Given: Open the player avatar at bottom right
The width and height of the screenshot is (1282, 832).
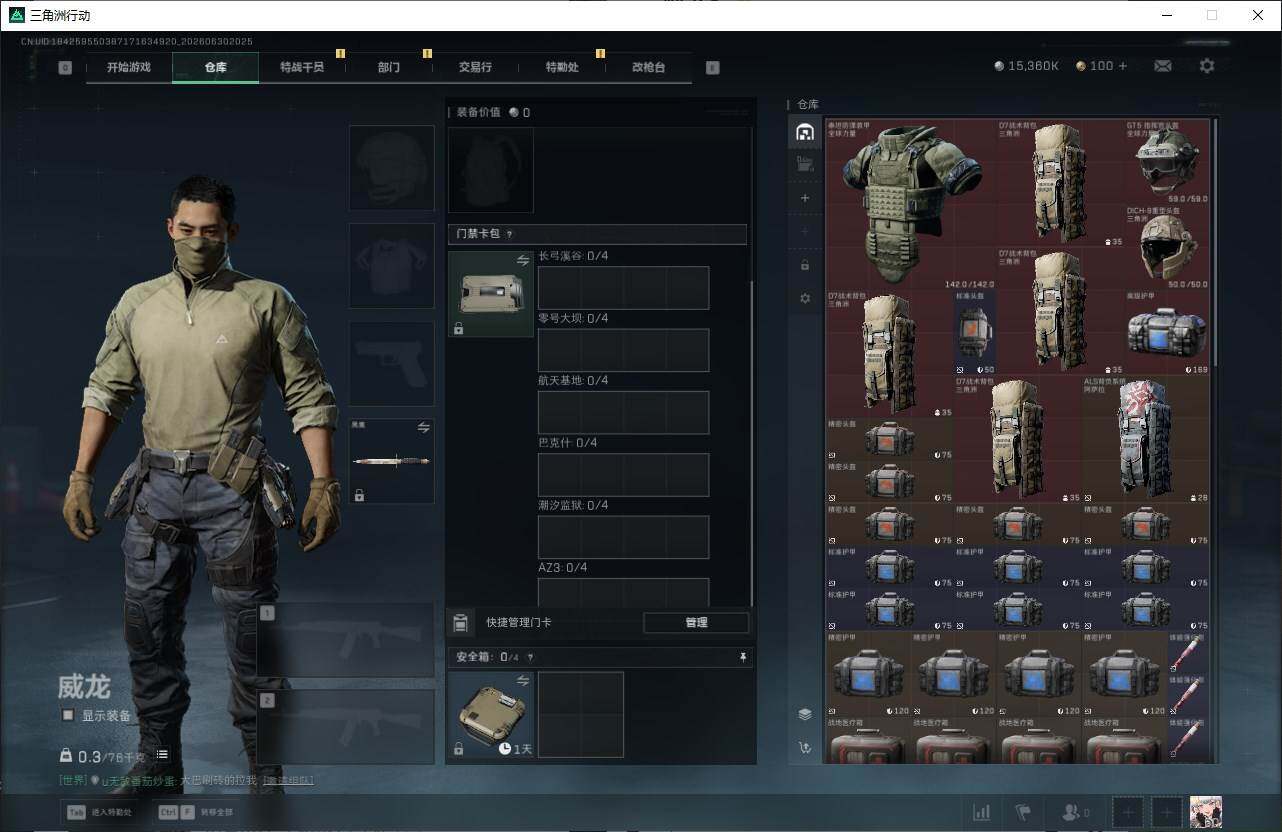Looking at the screenshot, I should coord(1205,812).
